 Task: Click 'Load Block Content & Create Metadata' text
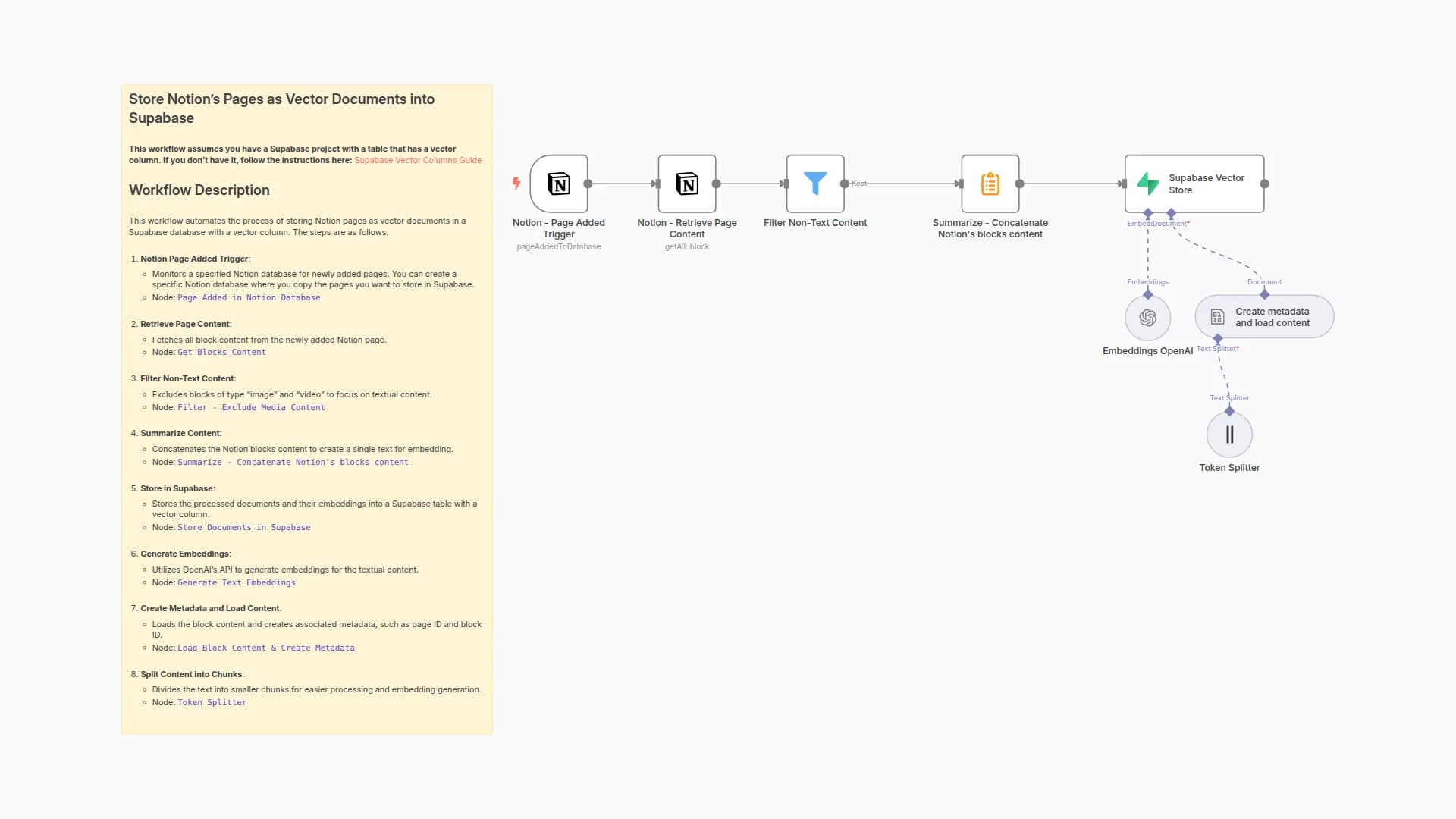[x=266, y=648]
